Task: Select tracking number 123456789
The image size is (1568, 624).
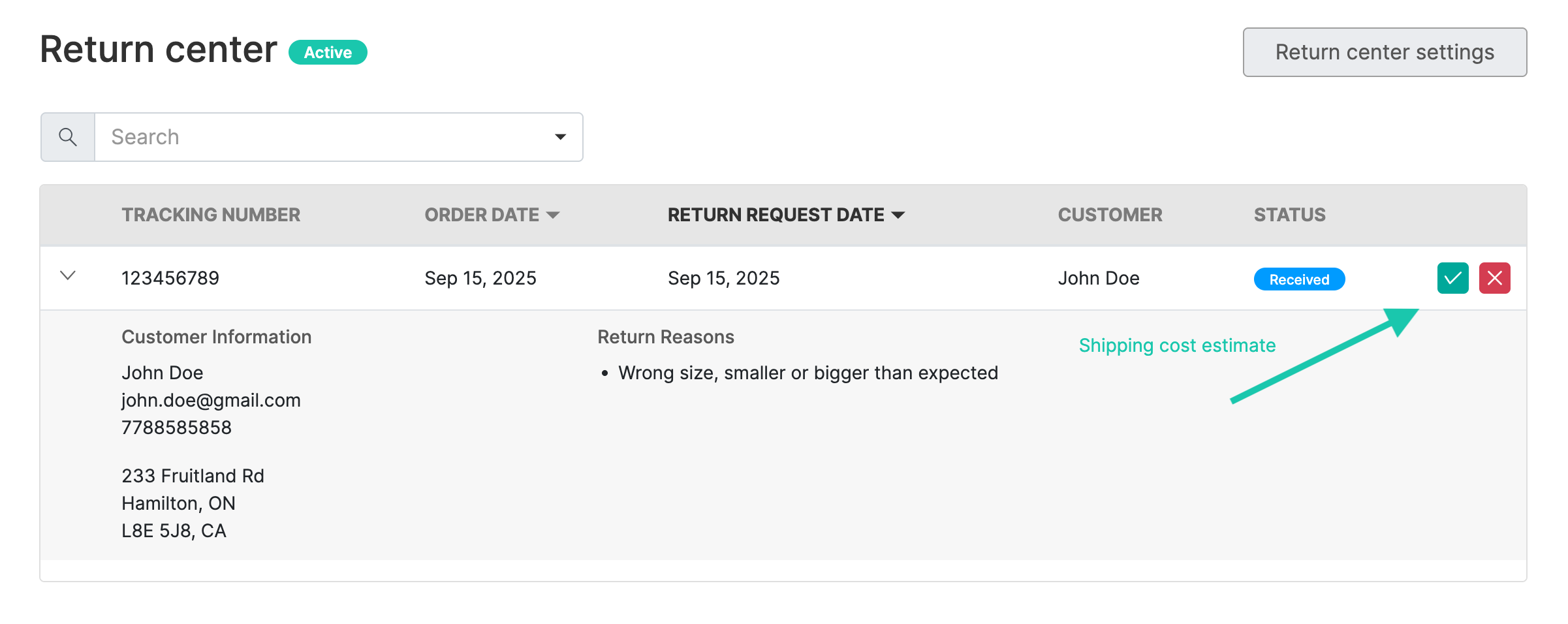Action: 170,278
